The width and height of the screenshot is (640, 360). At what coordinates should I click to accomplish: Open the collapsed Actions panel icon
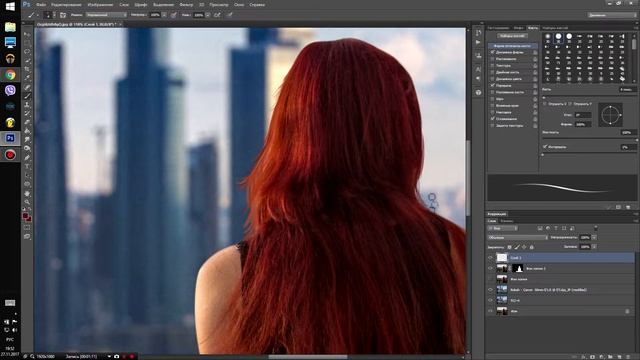pyautogui.click(x=478, y=42)
